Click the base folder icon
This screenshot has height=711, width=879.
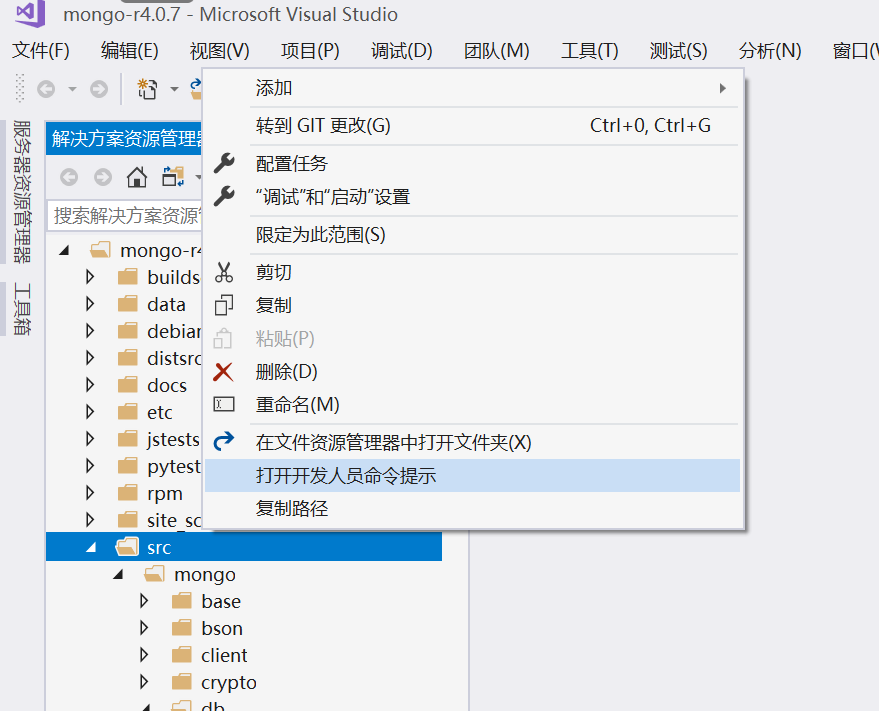(182, 601)
